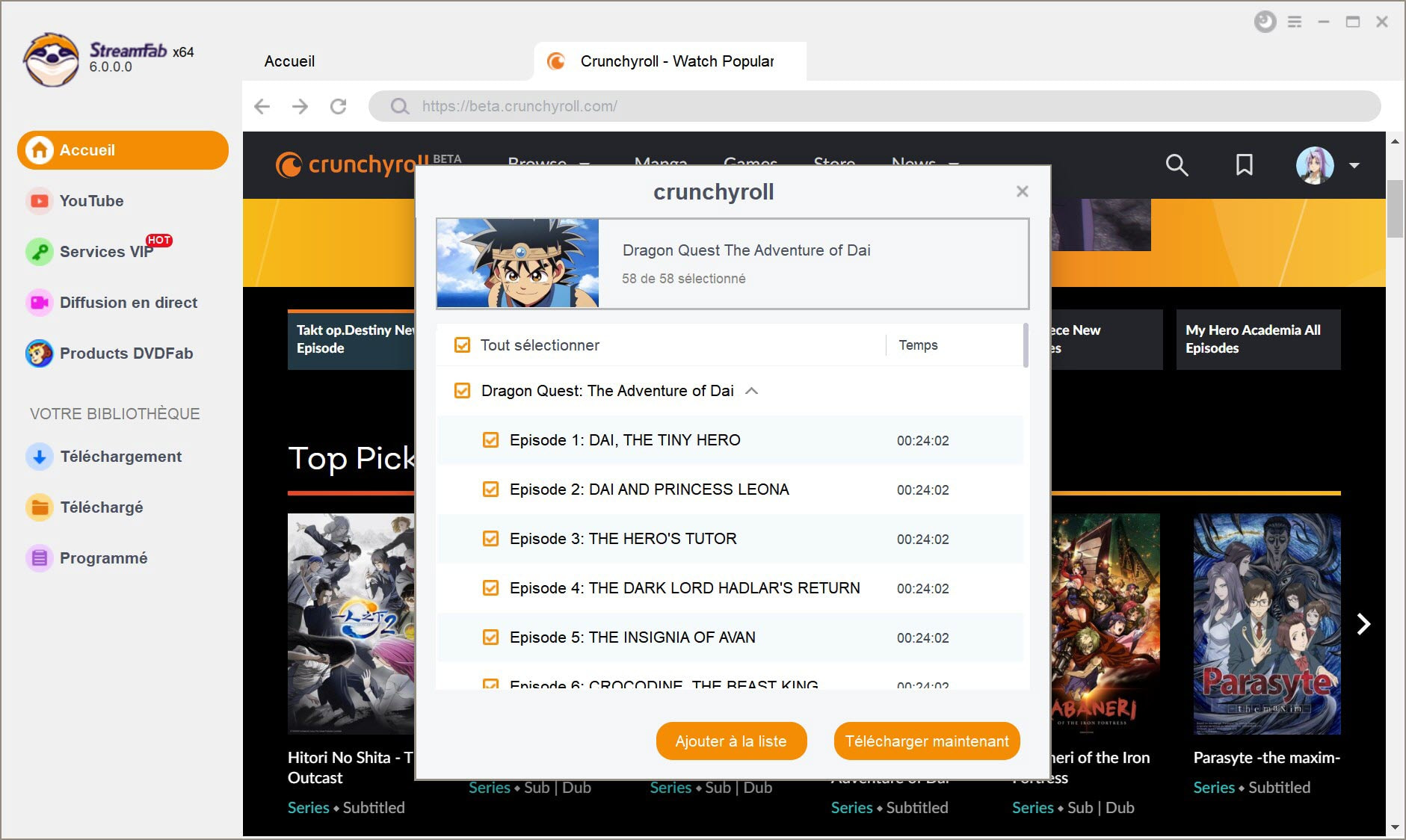Screen dimensions: 1406x840
Task: Click the 'VOTRE BIBLIOTHÈQUE' heading
Action: 115,414
